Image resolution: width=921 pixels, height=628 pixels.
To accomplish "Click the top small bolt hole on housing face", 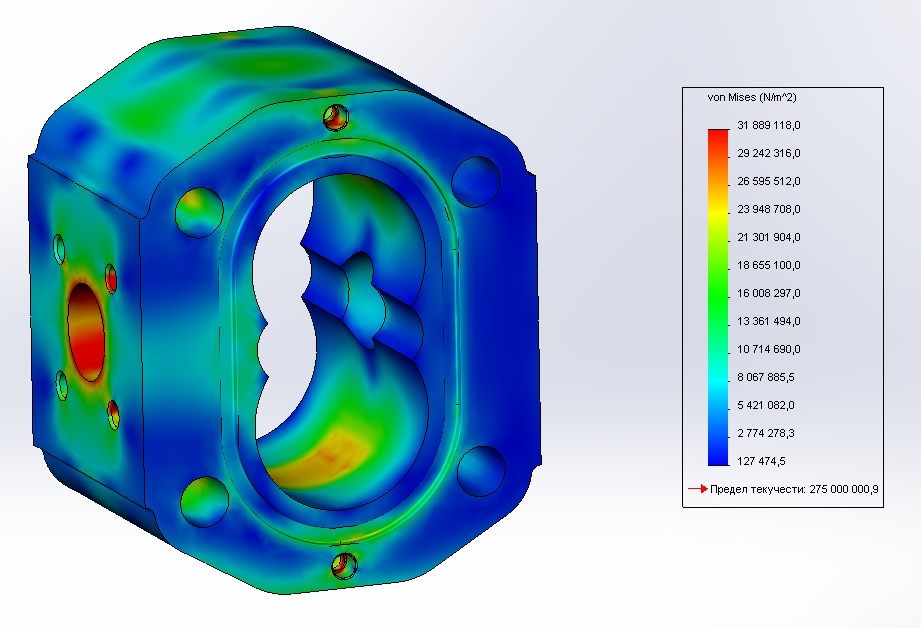I will (x=336, y=117).
